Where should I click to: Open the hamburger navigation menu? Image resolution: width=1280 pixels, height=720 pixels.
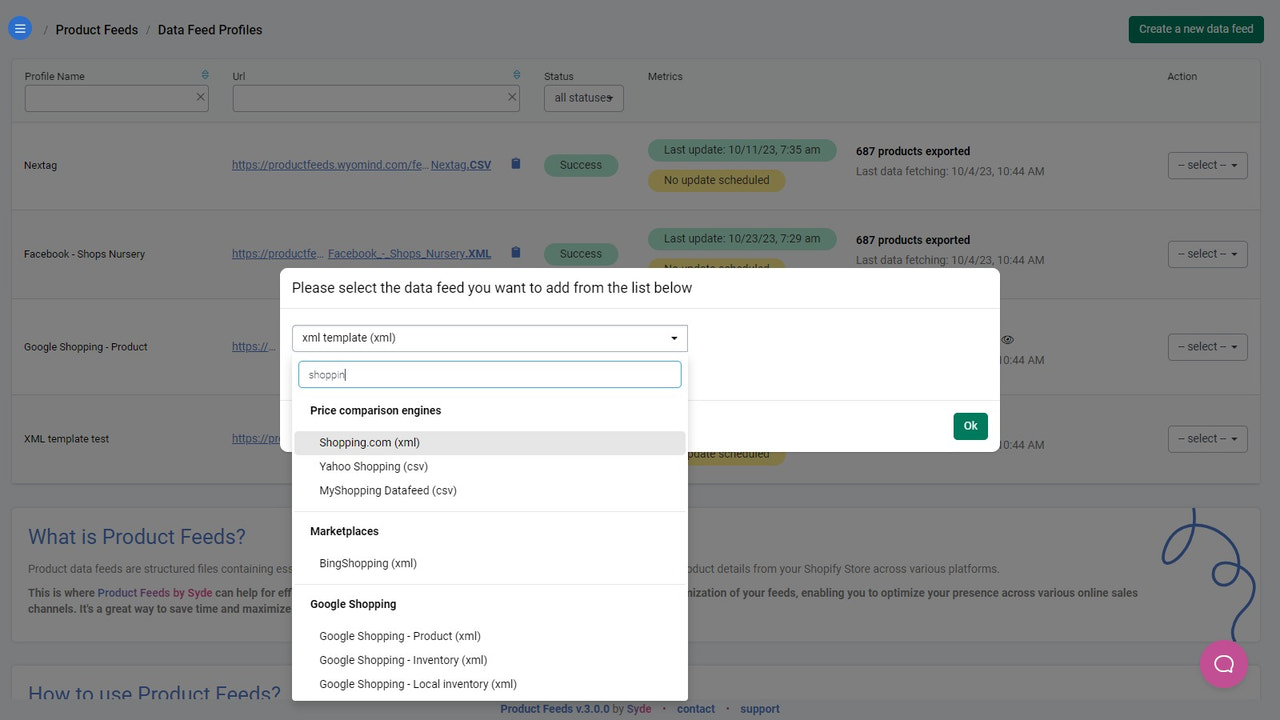tap(20, 28)
